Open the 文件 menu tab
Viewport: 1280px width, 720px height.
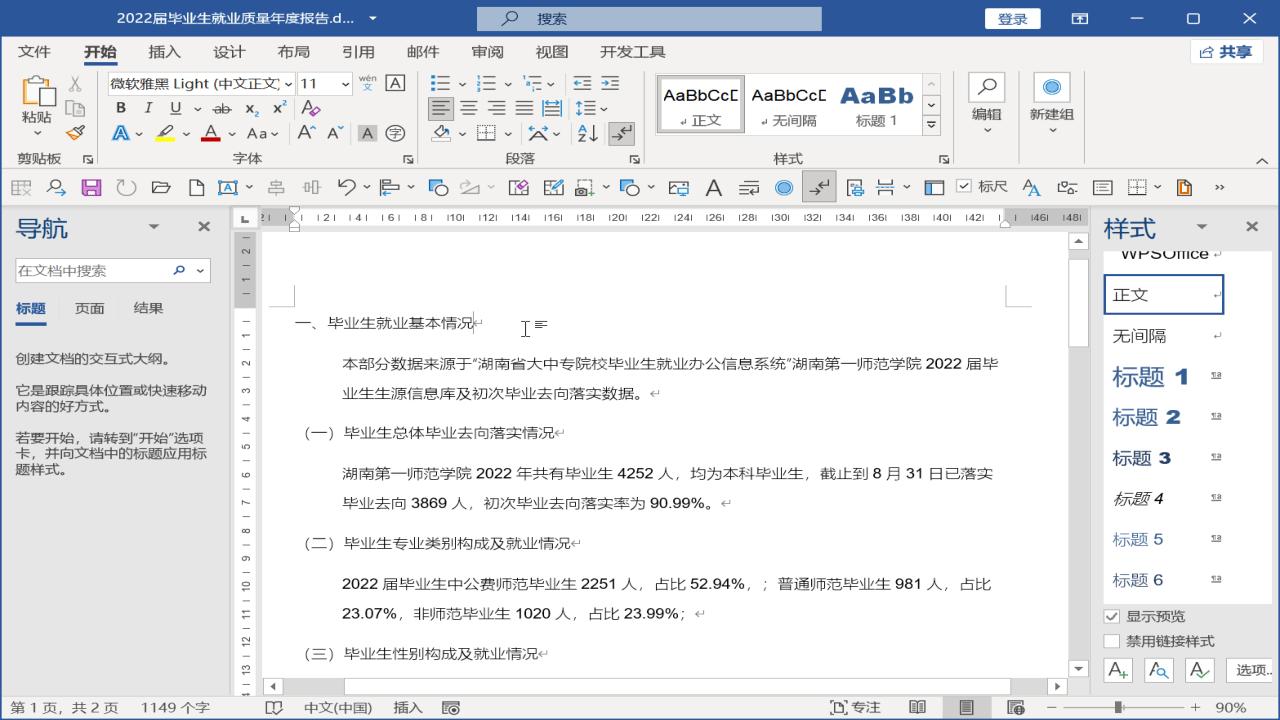point(34,52)
